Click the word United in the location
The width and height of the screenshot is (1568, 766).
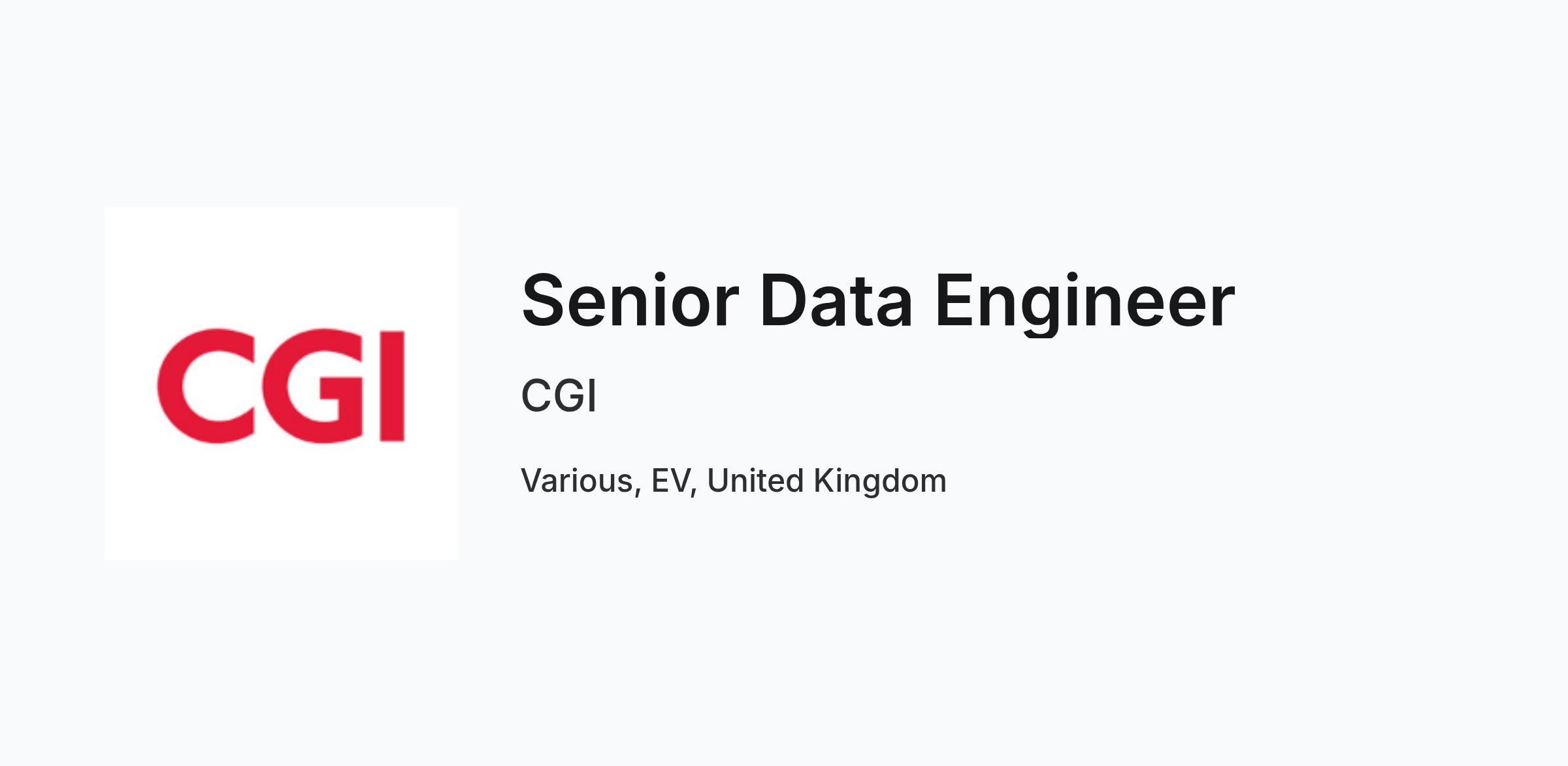click(755, 481)
